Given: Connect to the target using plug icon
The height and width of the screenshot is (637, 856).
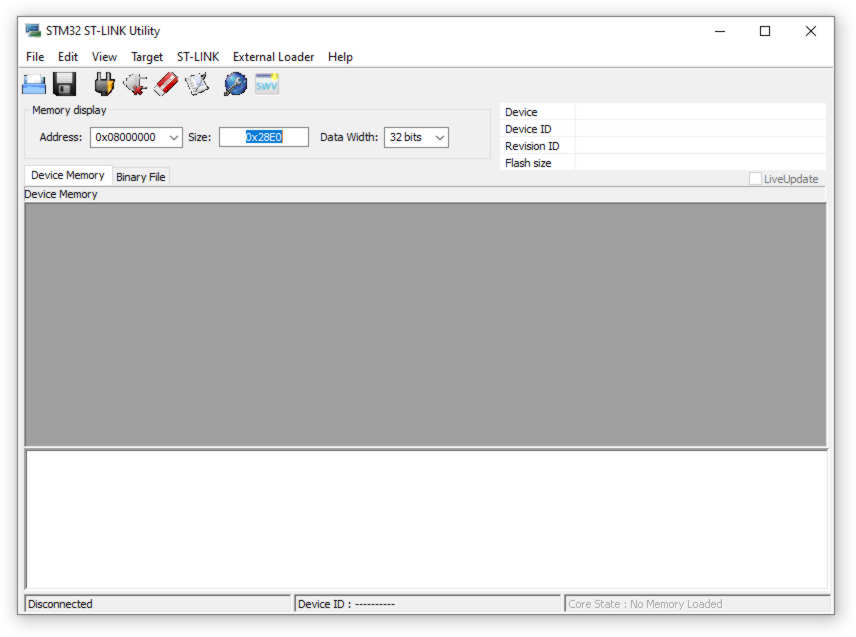Looking at the screenshot, I should 104,85.
